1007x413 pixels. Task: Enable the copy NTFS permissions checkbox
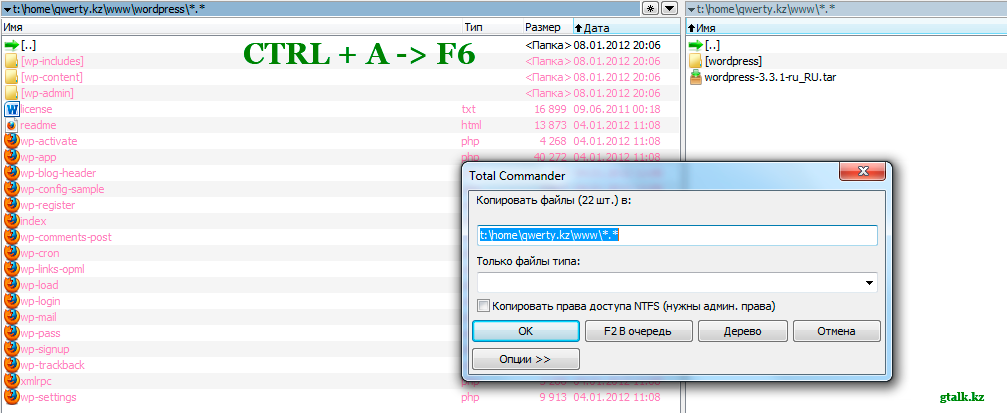(x=484, y=306)
